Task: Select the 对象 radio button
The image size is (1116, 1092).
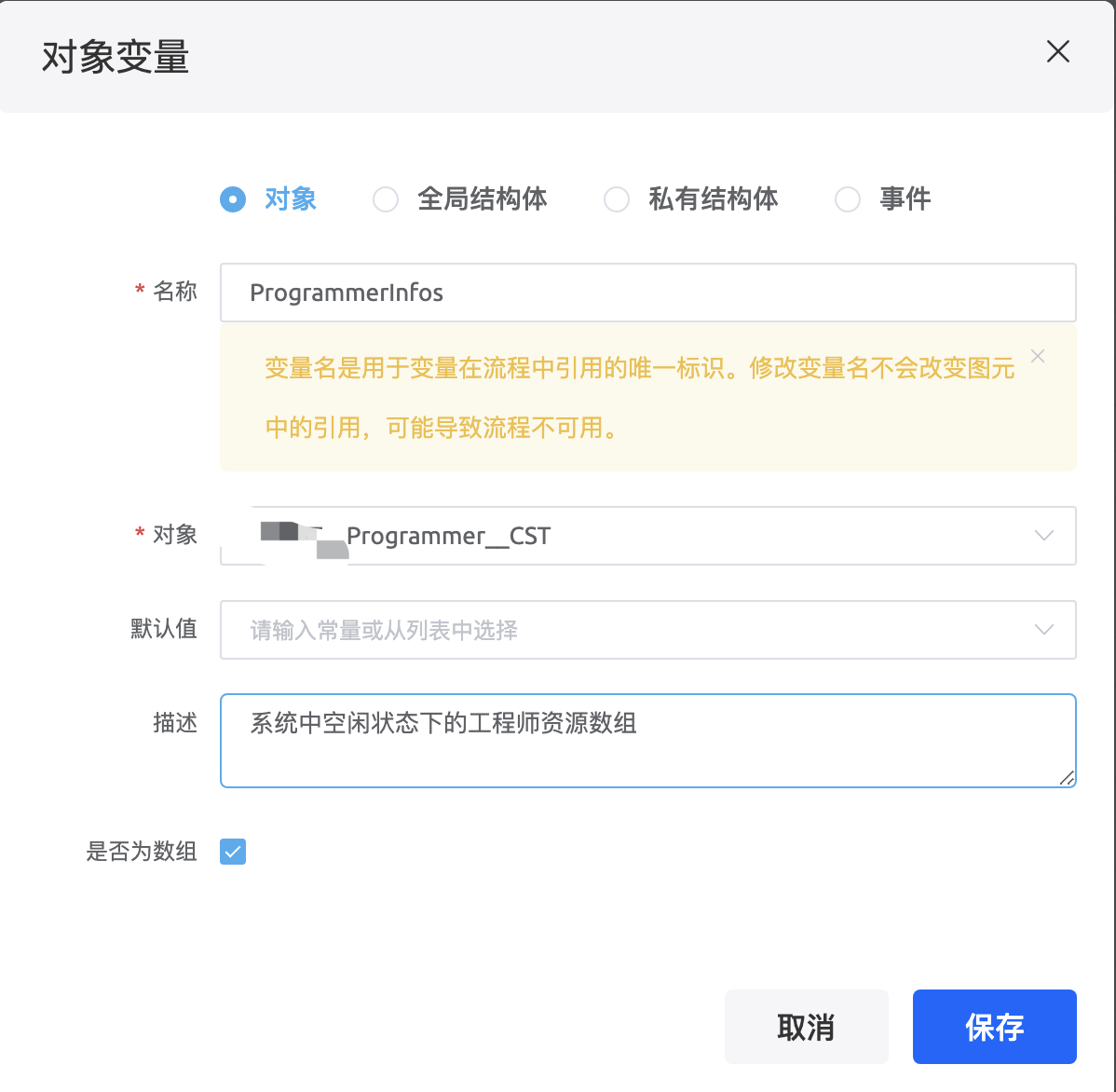Action: coord(233,199)
